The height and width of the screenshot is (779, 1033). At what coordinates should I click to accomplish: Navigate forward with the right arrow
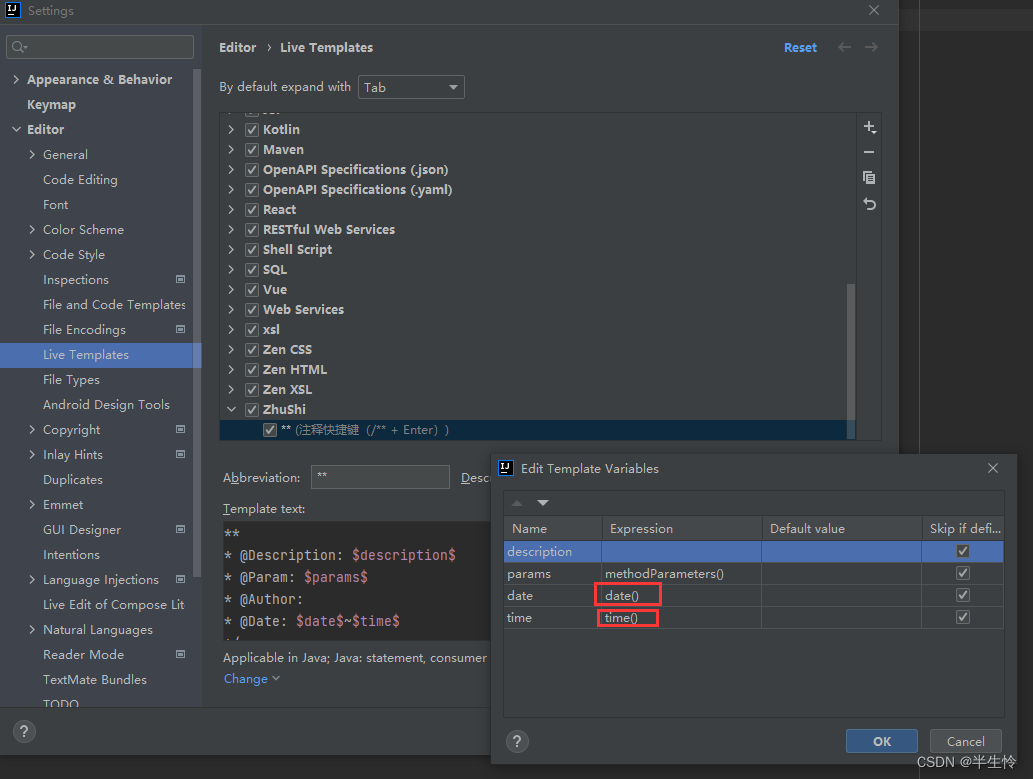[x=871, y=47]
